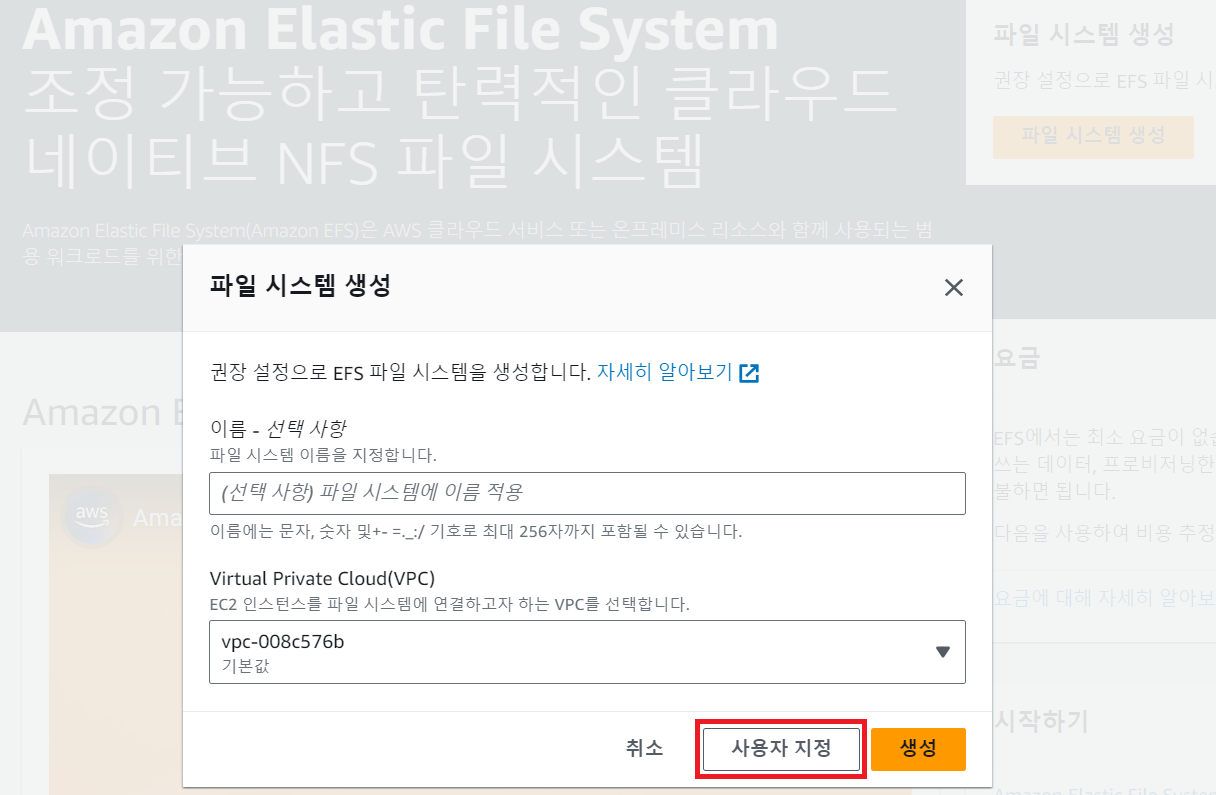Click background 파일 시스템 생성 button
Image resolution: width=1216 pixels, height=795 pixels.
pyautogui.click(x=1093, y=136)
